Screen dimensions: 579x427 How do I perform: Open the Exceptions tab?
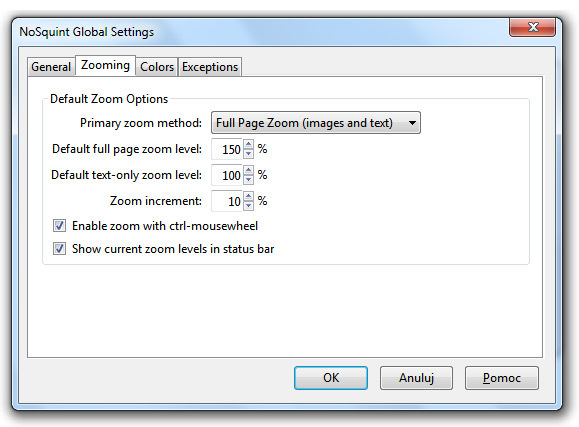coord(210,67)
